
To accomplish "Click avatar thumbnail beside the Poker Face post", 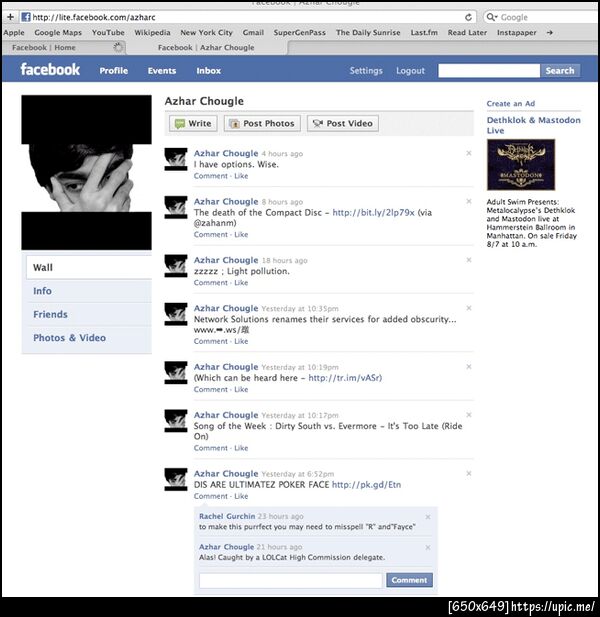I will point(175,479).
